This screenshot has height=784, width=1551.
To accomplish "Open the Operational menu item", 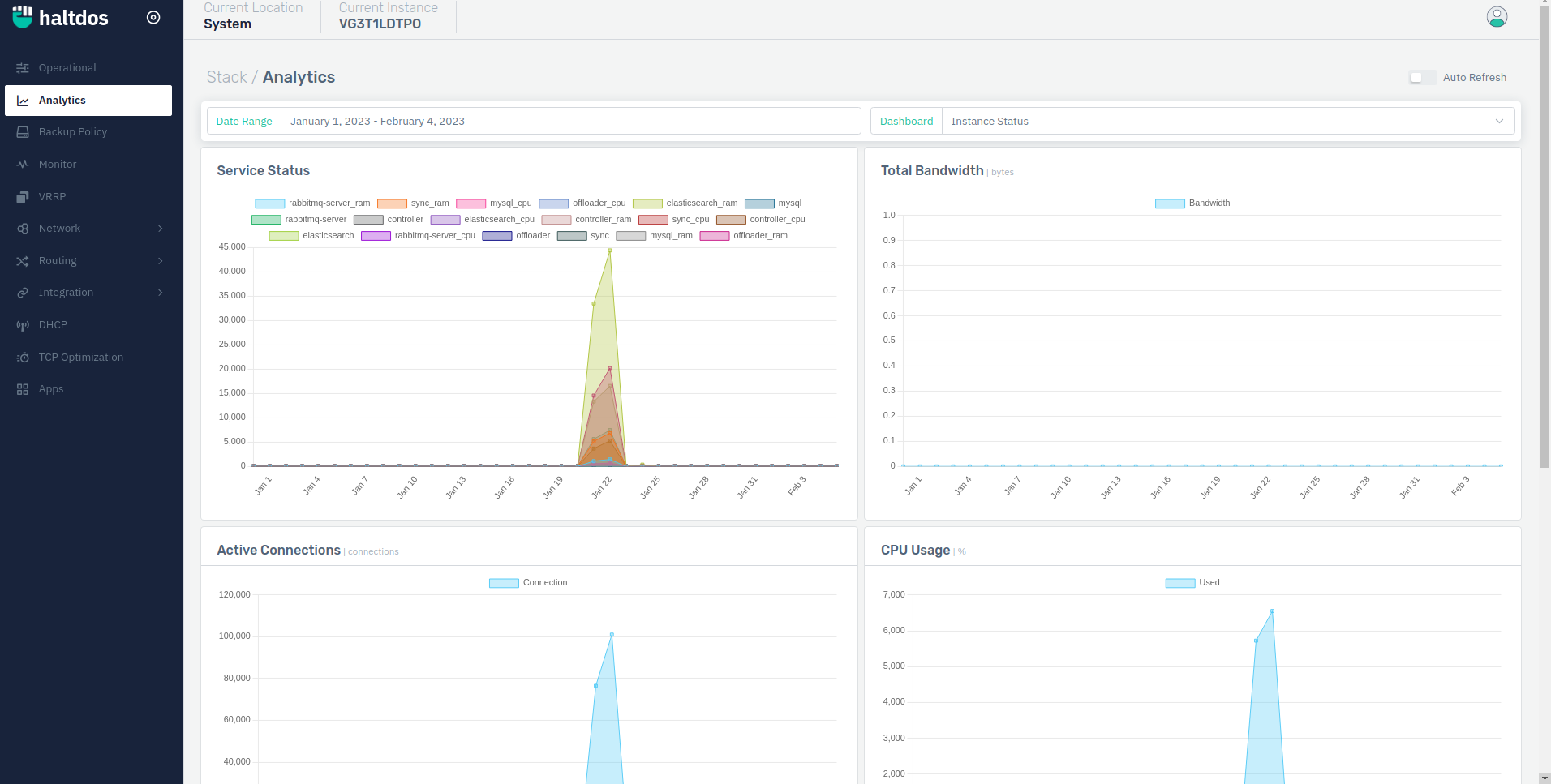I will point(88,68).
